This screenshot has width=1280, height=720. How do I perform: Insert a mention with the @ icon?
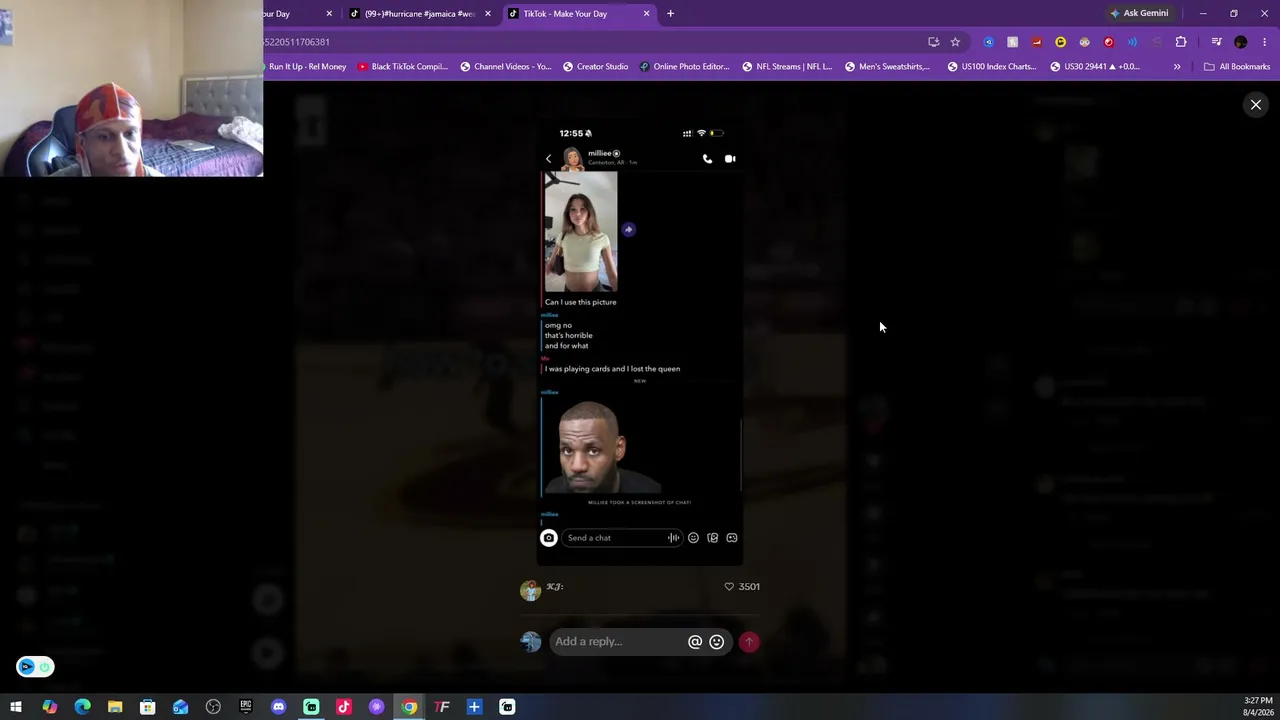coord(695,642)
